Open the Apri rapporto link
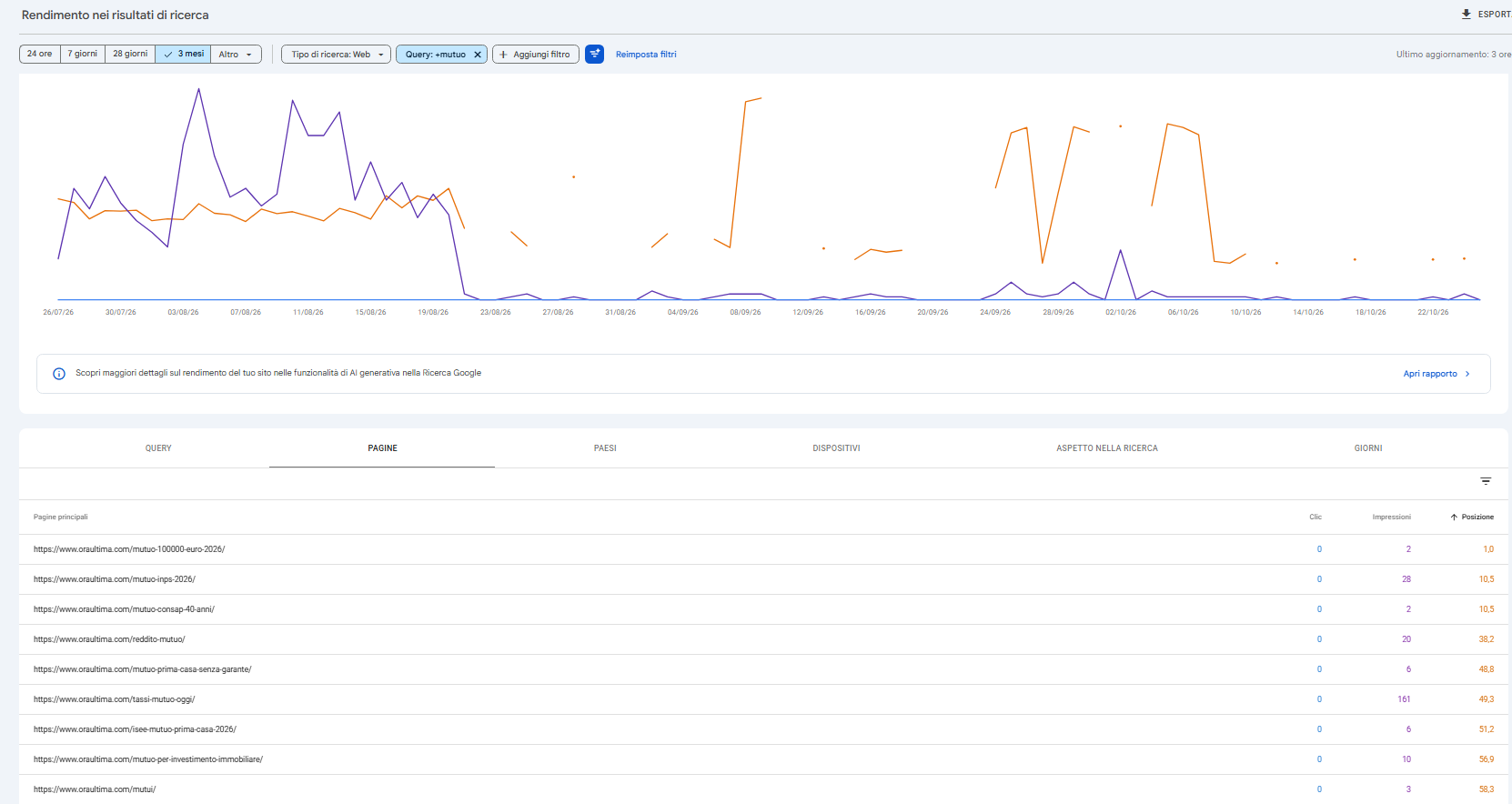Screen dimensions: 1512x804 [1430, 374]
